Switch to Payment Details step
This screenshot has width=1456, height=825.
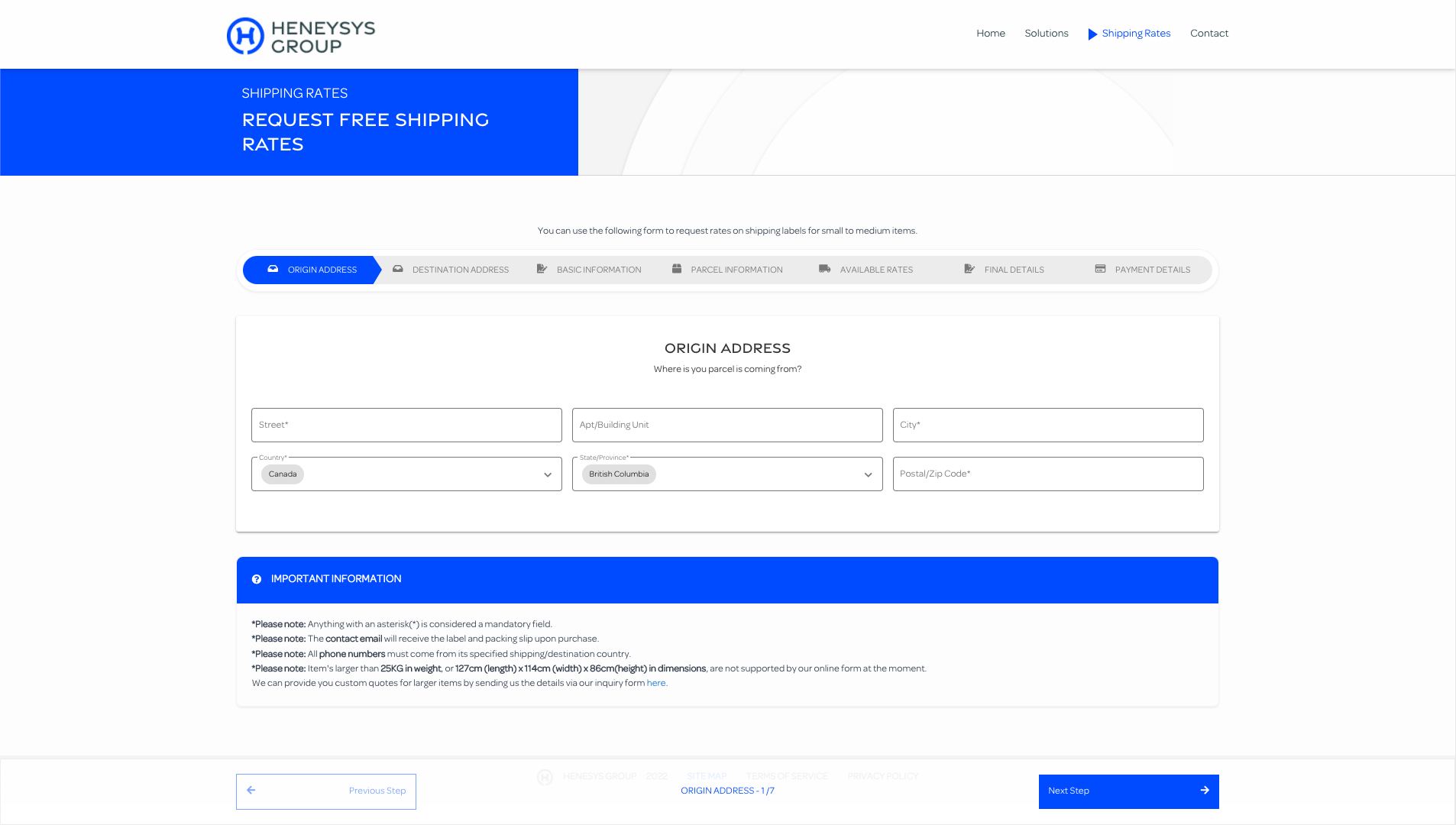point(1143,270)
